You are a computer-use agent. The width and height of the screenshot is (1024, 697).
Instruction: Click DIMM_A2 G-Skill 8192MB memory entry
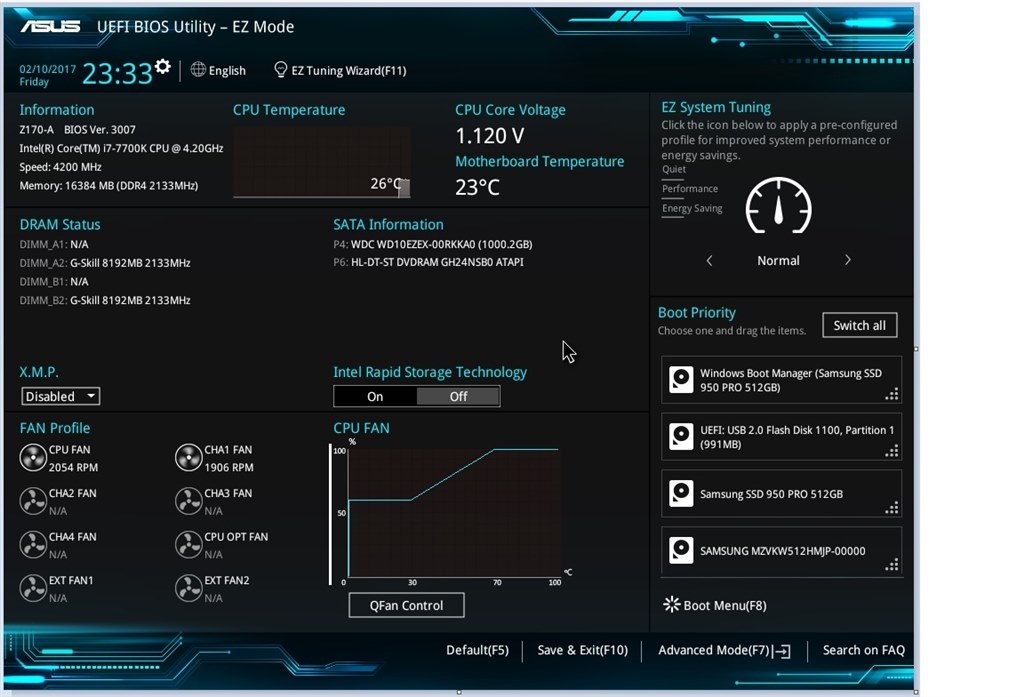[x=105, y=263]
